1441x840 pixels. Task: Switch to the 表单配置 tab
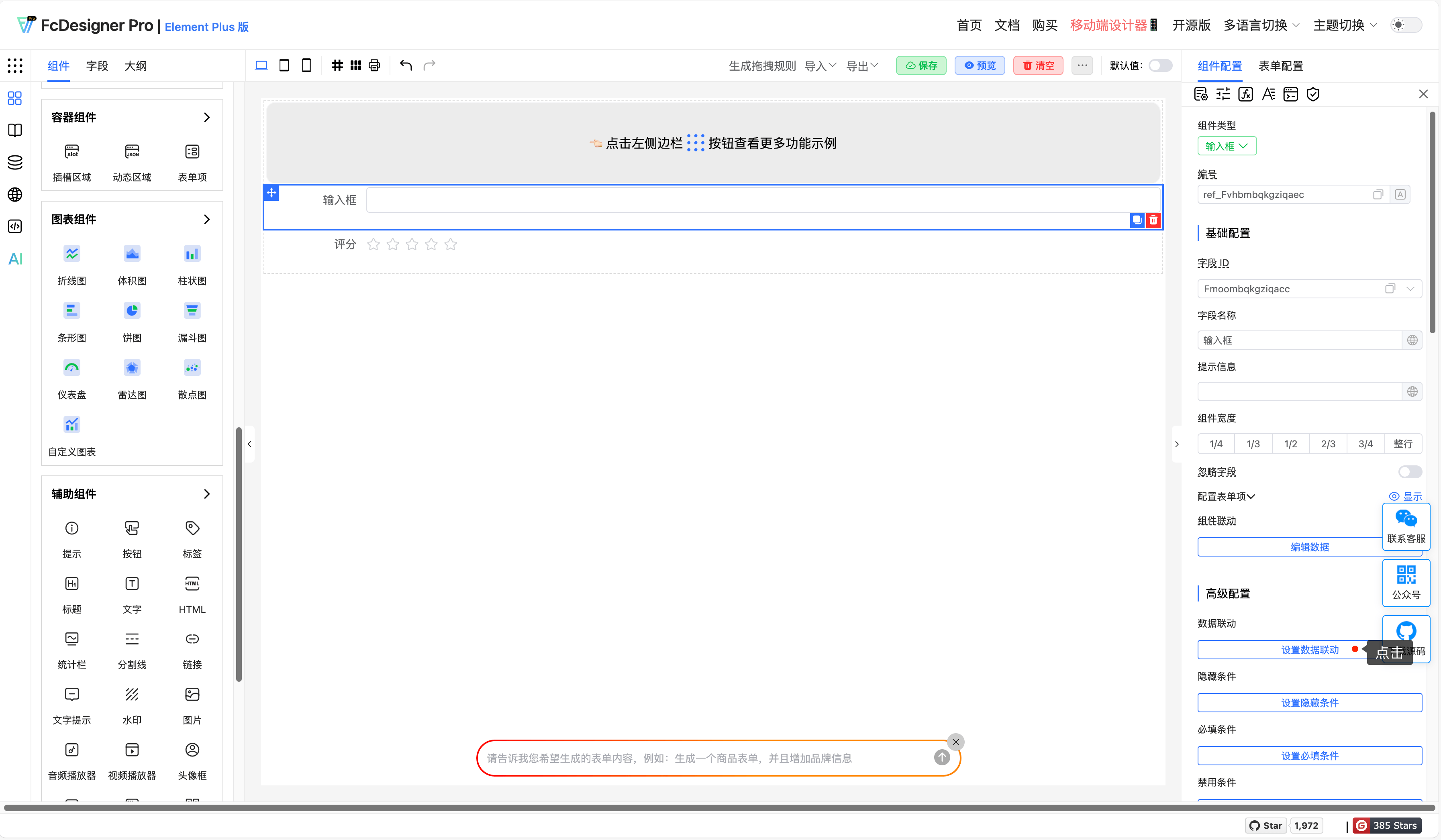[x=1281, y=65]
